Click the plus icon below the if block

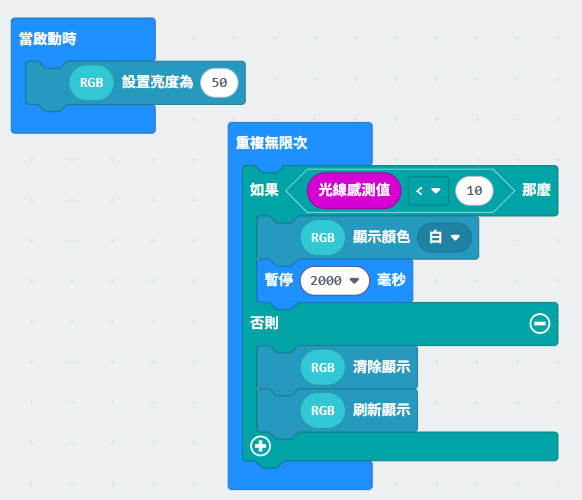pyautogui.click(x=261, y=446)
